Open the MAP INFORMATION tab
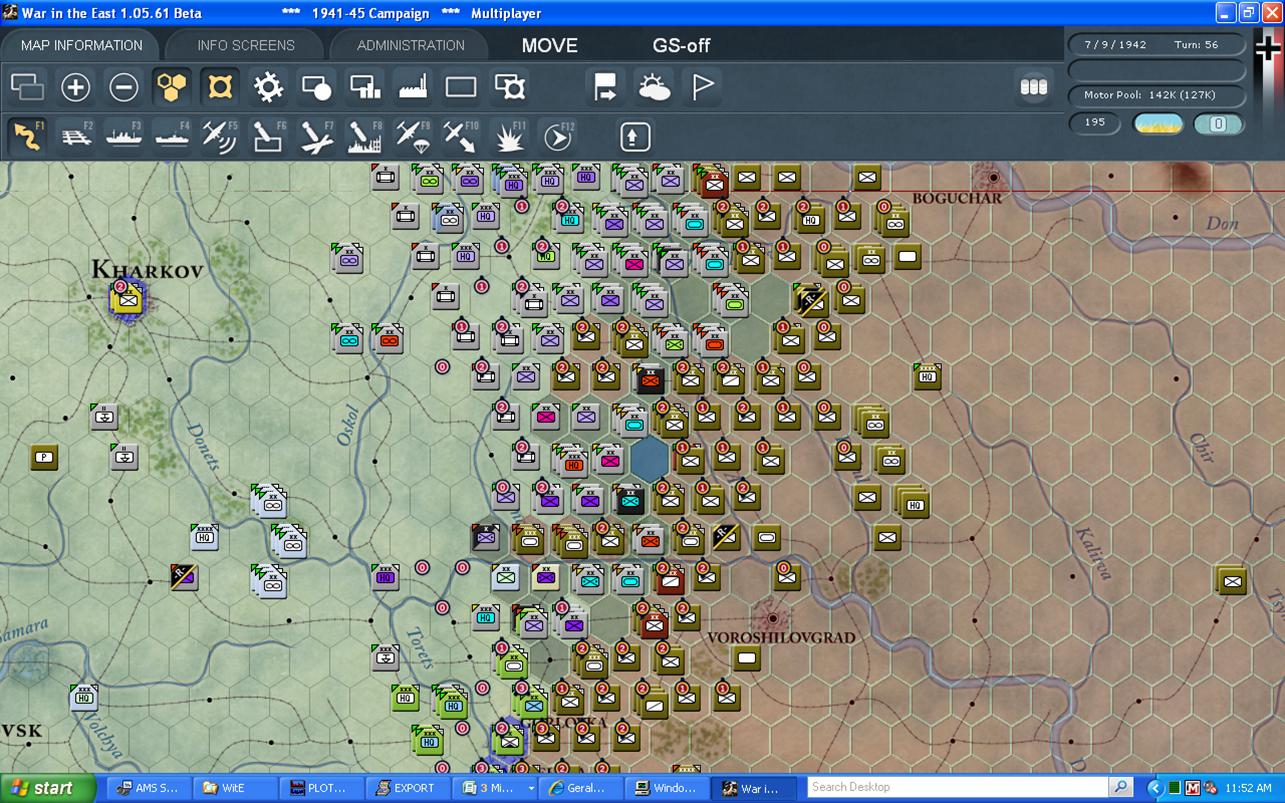 click(x=82, y=45)
